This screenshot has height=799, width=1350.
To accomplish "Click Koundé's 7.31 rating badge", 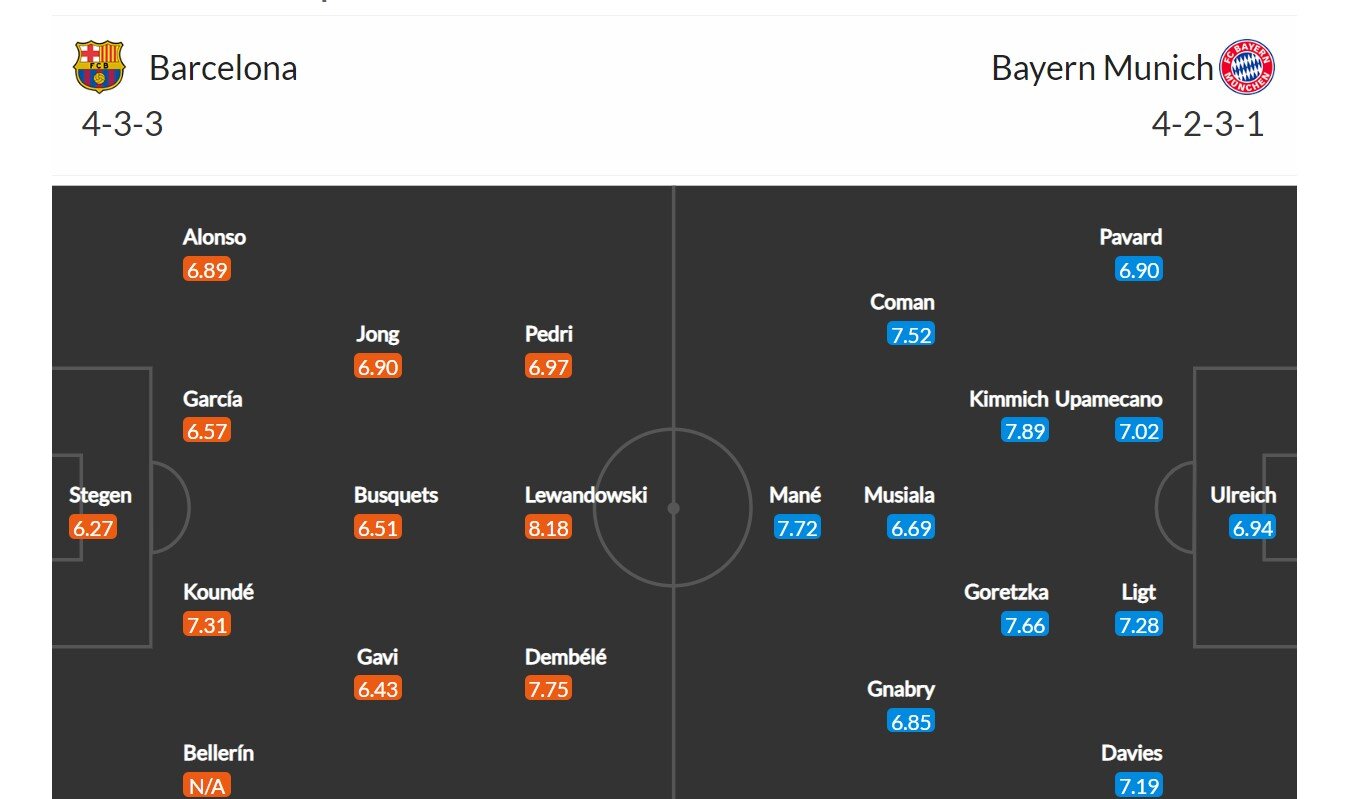I will coord(207,625).
